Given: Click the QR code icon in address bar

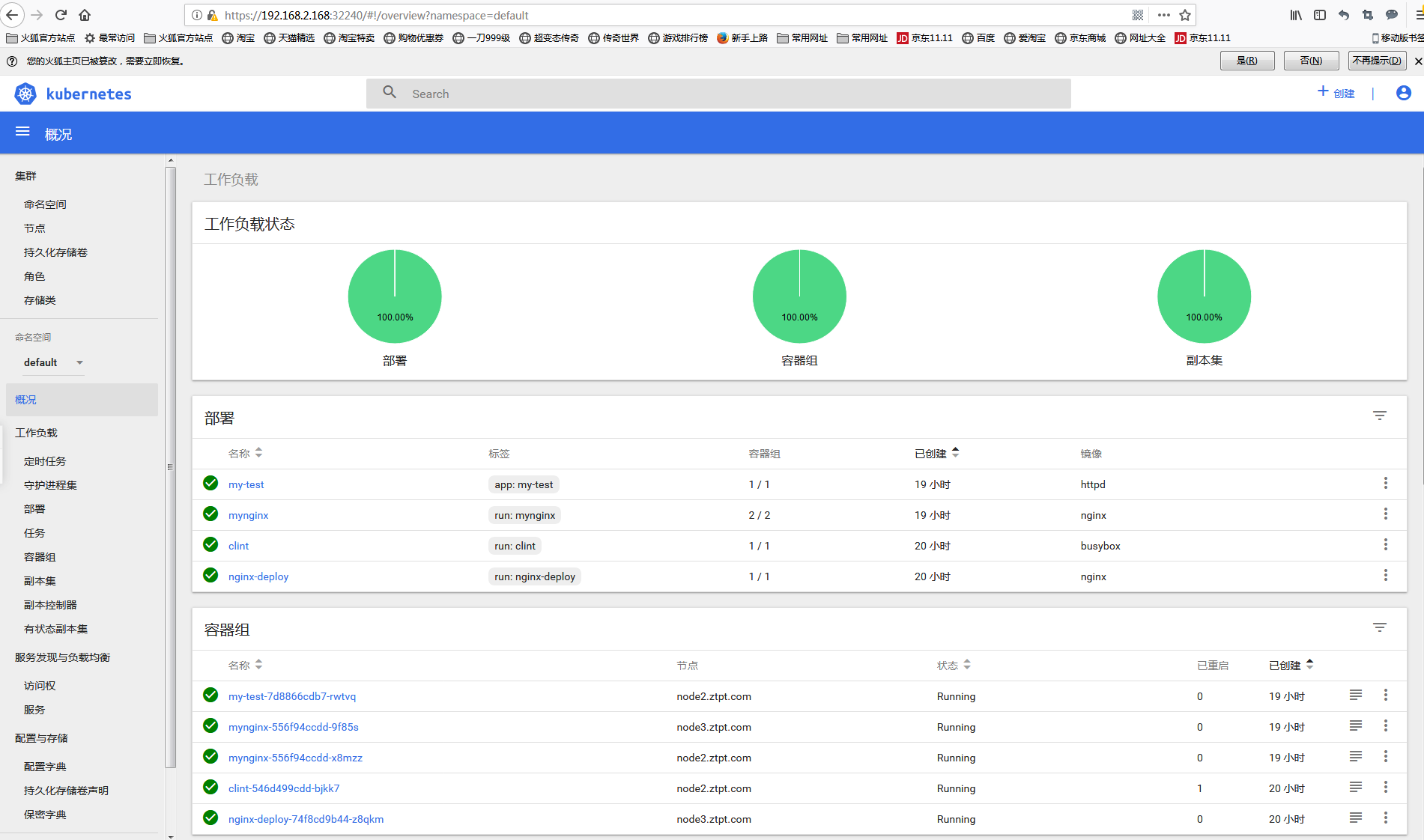Looking at the screenshot, I should (1138, 15).
